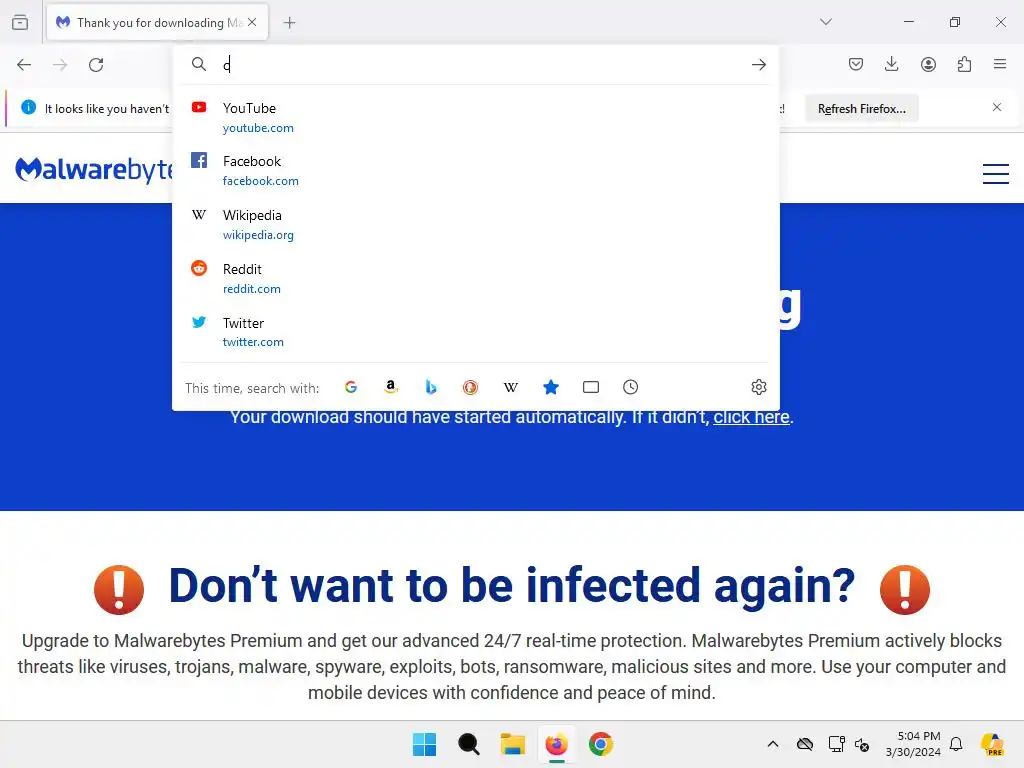List all tabs dropdown chevron

[x=825, y=22]
